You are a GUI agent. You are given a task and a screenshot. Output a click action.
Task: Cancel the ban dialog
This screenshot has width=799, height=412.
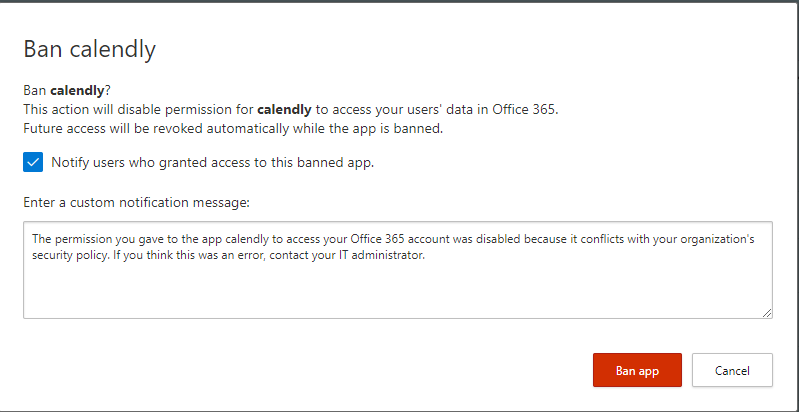pos(732,370)
